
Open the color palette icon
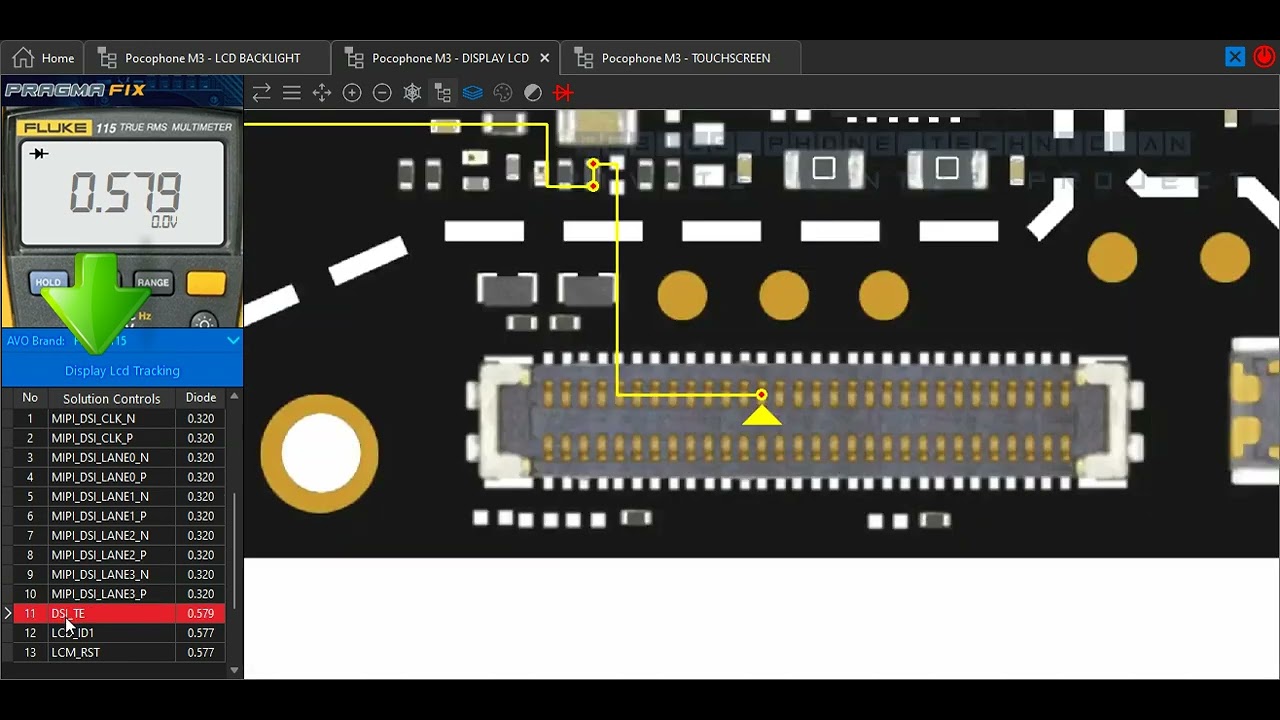point(503,93)
